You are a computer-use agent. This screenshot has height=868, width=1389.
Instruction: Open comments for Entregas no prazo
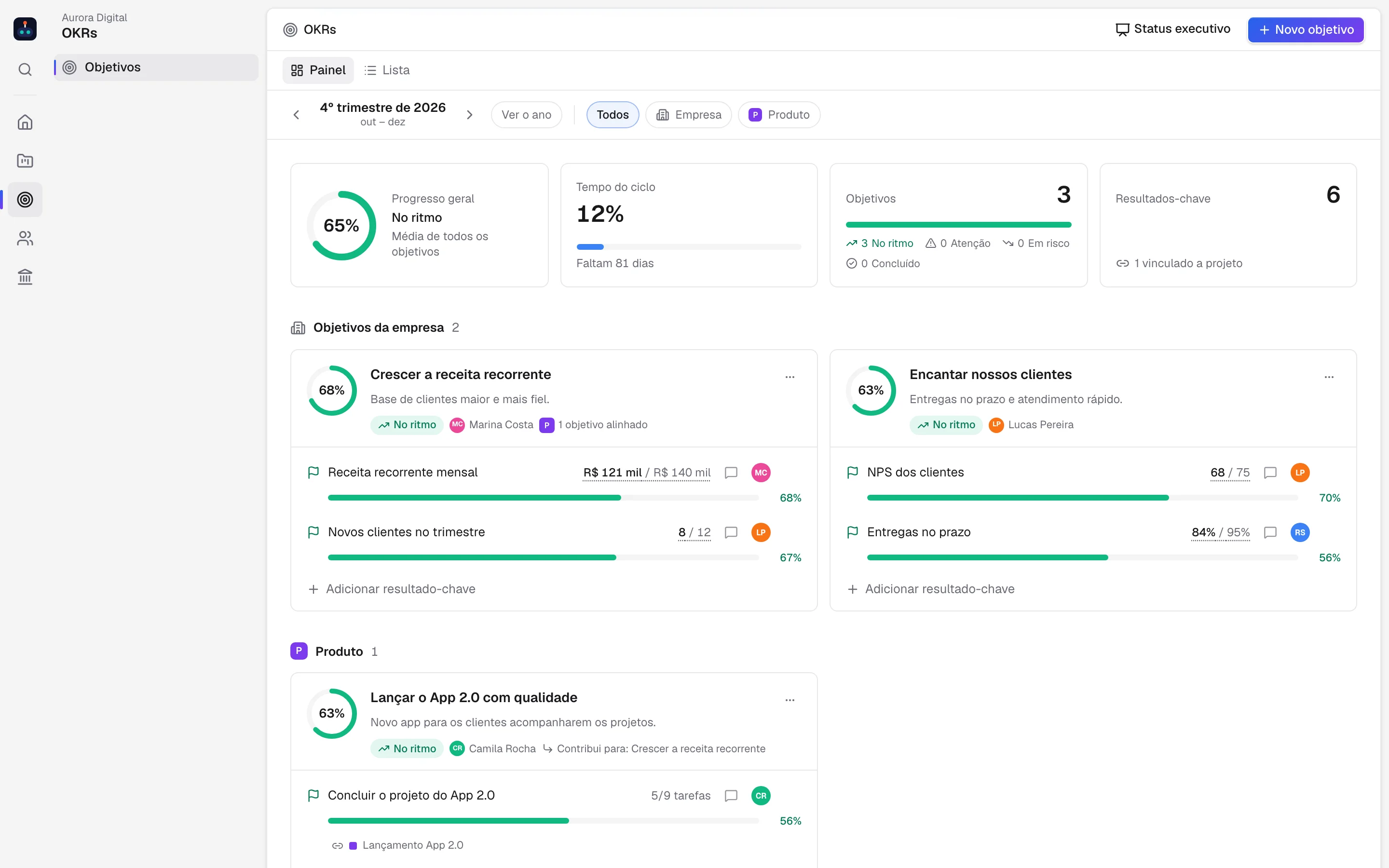click(x=1270, y=532)
